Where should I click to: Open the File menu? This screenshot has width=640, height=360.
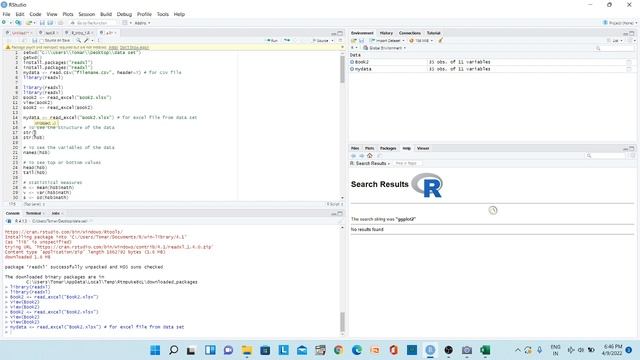pyautogui.click(x=7, y=14)
